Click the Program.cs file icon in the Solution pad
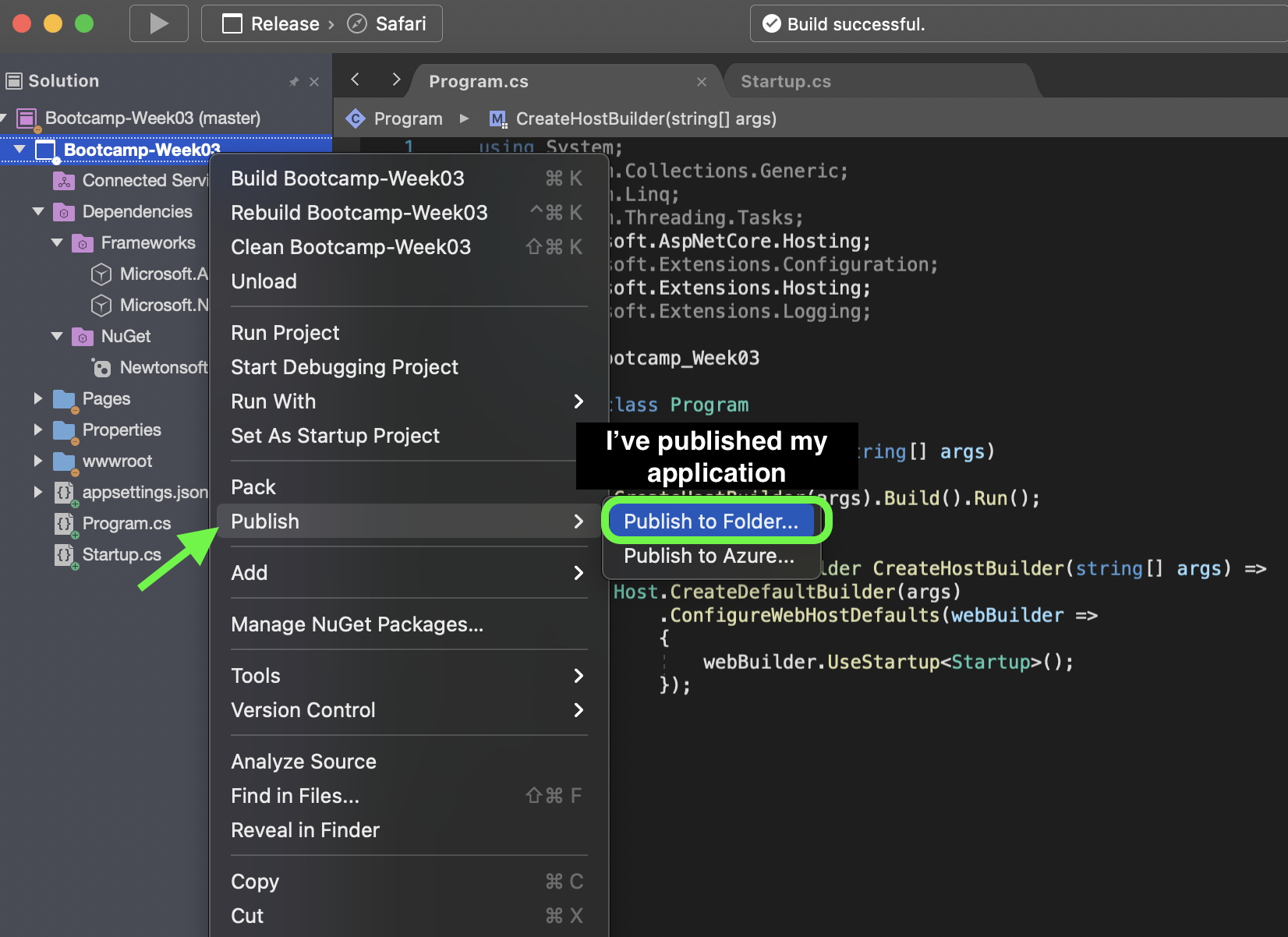Viewport: 1288px width, 937px height. [x=64, y=523]
